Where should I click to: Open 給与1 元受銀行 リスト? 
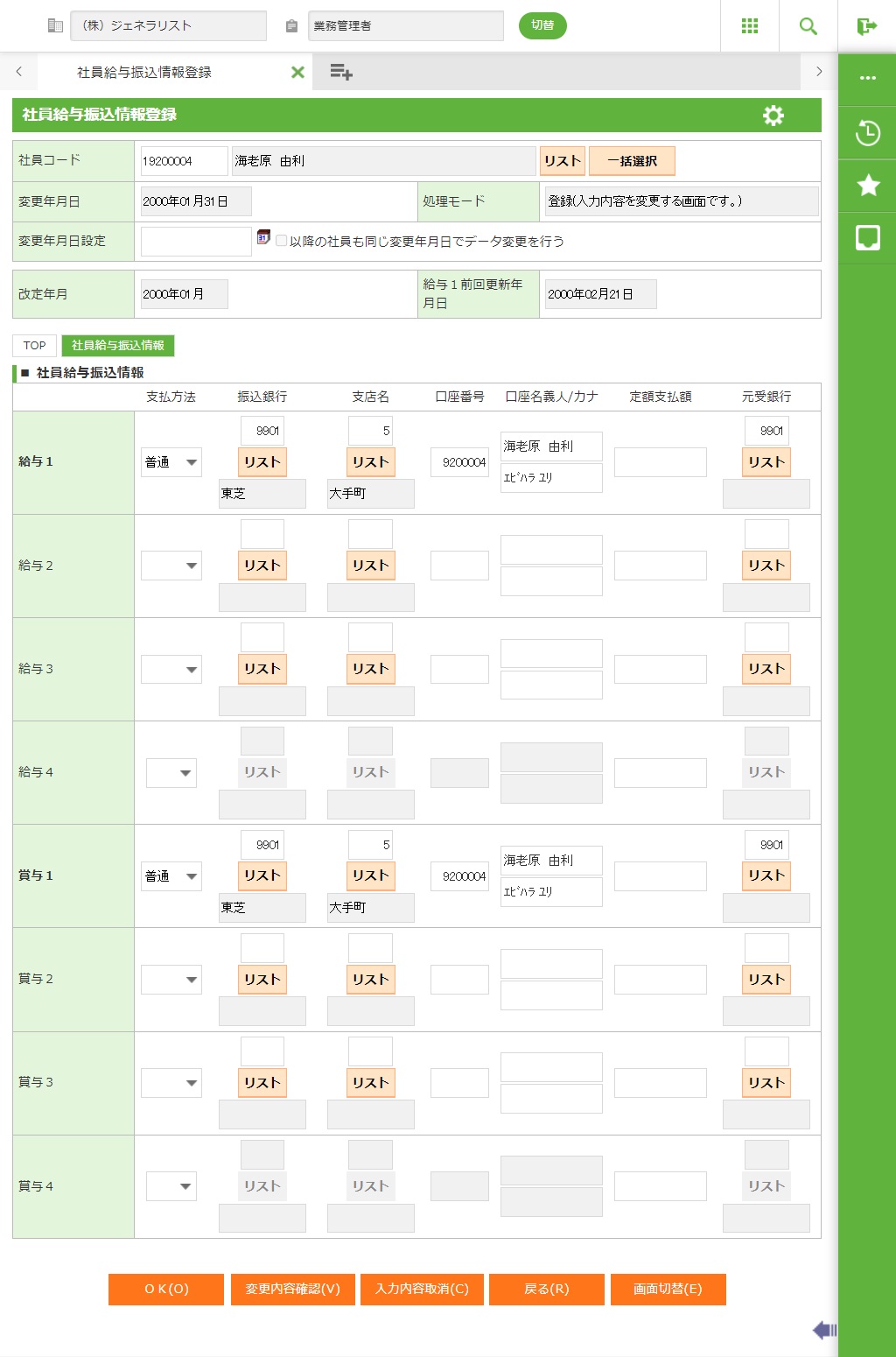766,462
